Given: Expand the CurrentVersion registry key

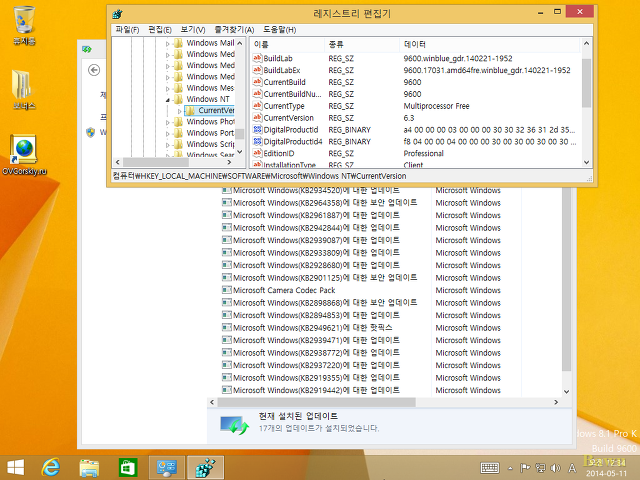Looking at the screenshot, I should tap(179, 111).
